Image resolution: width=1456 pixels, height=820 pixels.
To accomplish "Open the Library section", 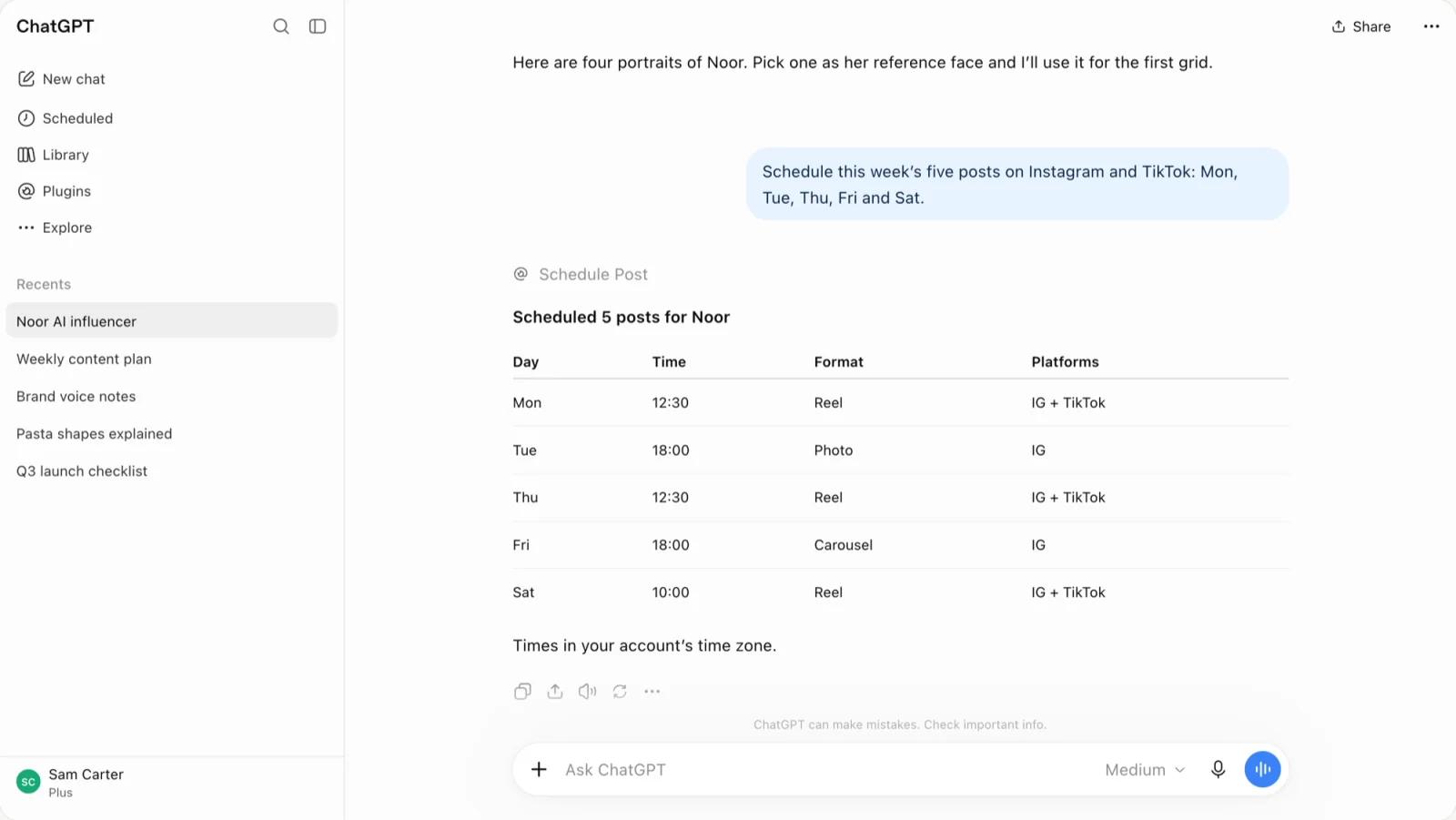I will [54, 155].
